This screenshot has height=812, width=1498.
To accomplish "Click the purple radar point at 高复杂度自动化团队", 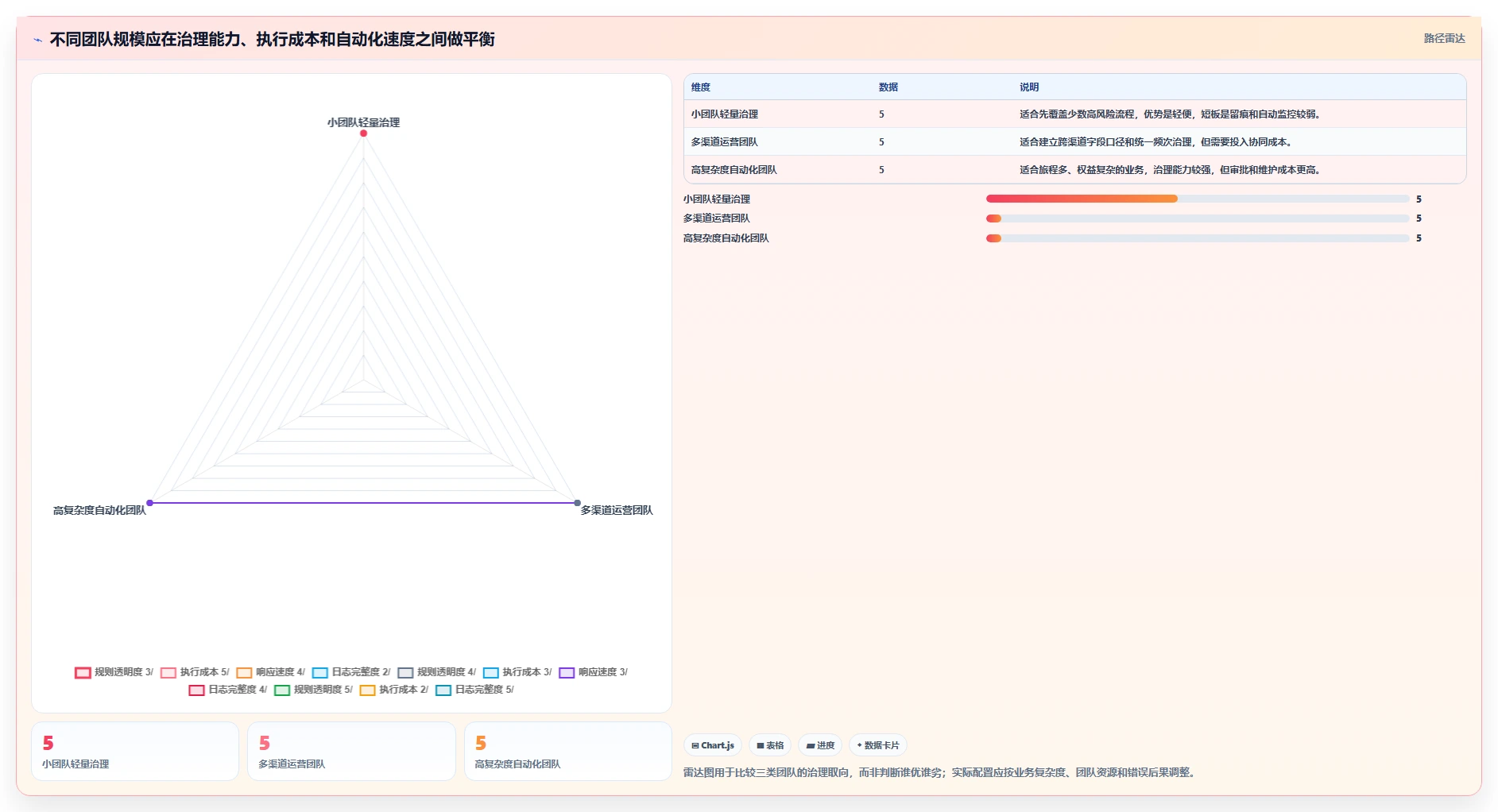I will tap(149, 503).
